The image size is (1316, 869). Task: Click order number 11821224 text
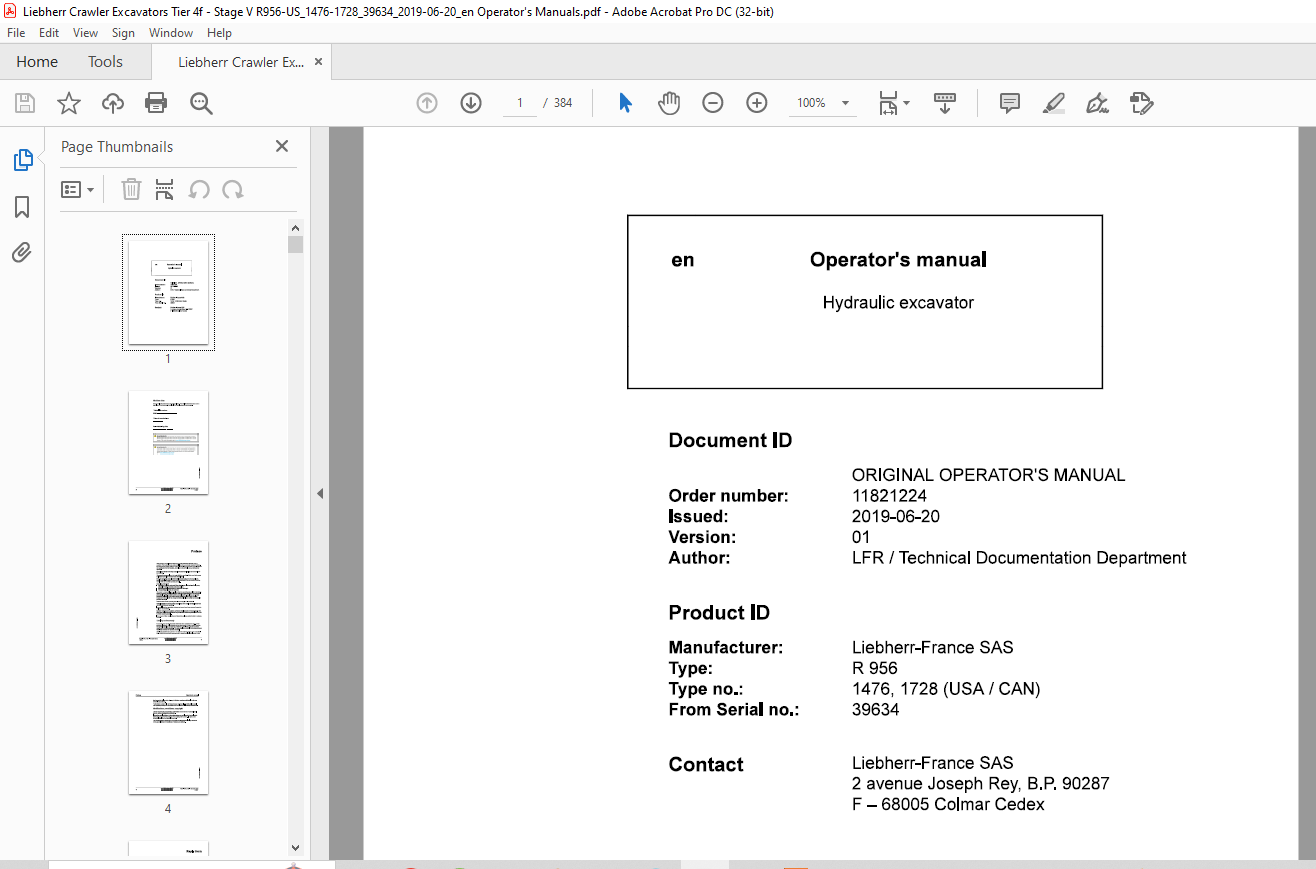pyautogui.click(x=889, y=496)
